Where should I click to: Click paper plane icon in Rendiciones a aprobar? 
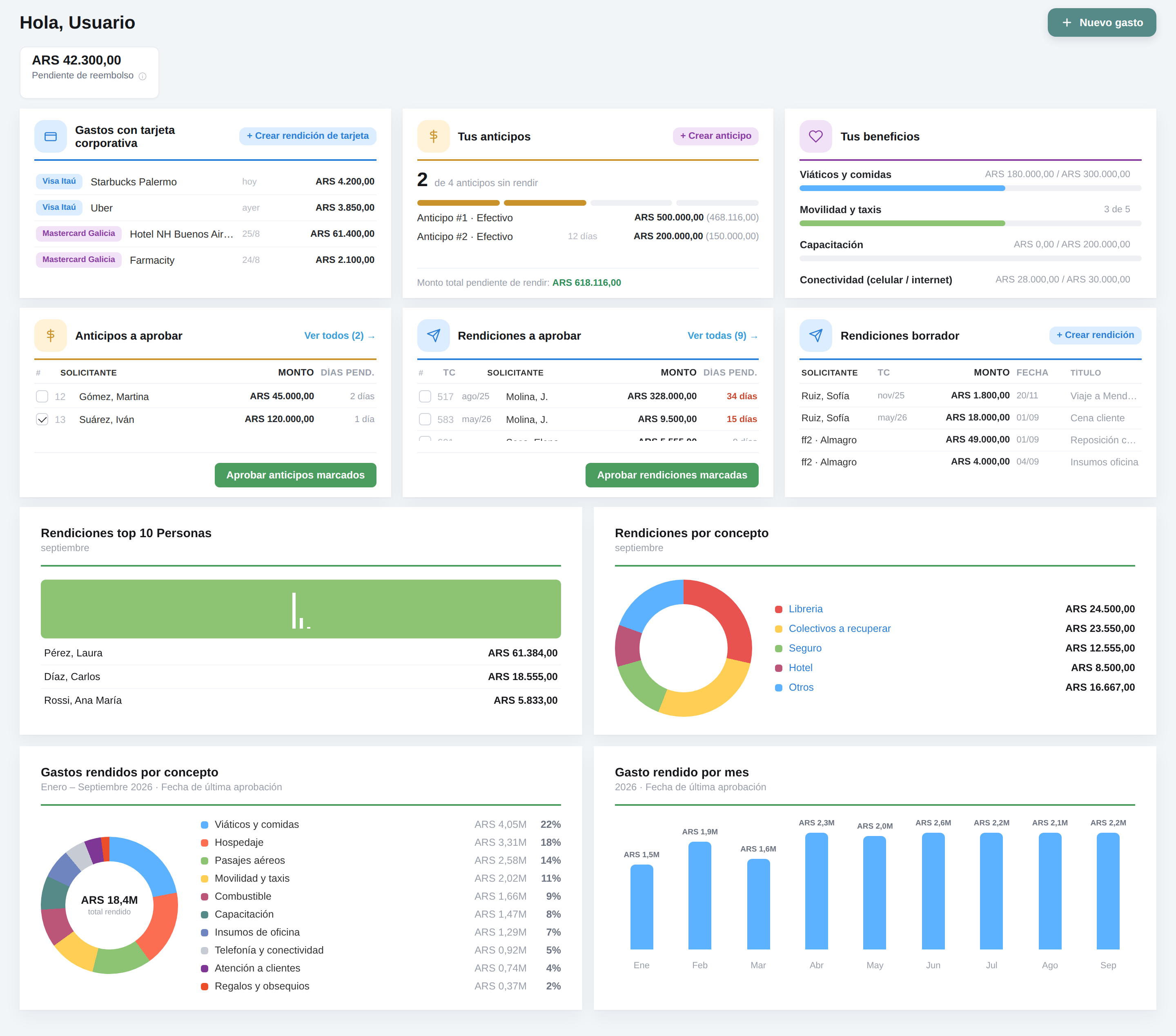pyautogui.click(x=433, y=336)
